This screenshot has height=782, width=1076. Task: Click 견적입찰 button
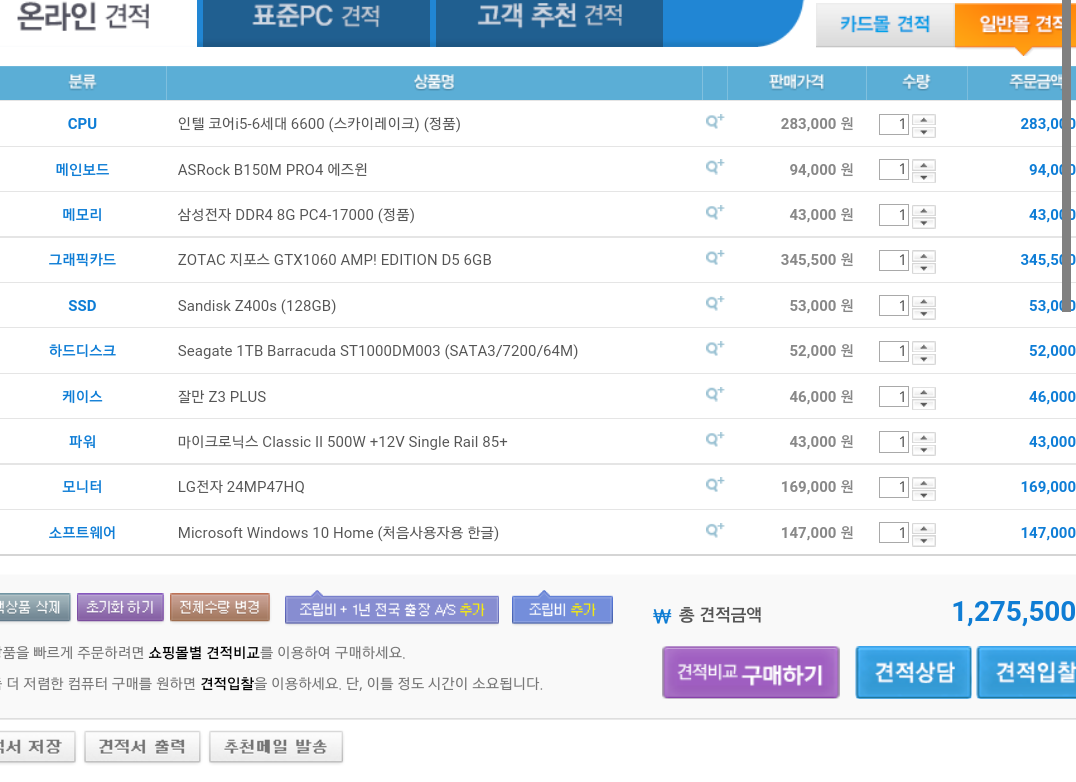tap(1027, 672)
